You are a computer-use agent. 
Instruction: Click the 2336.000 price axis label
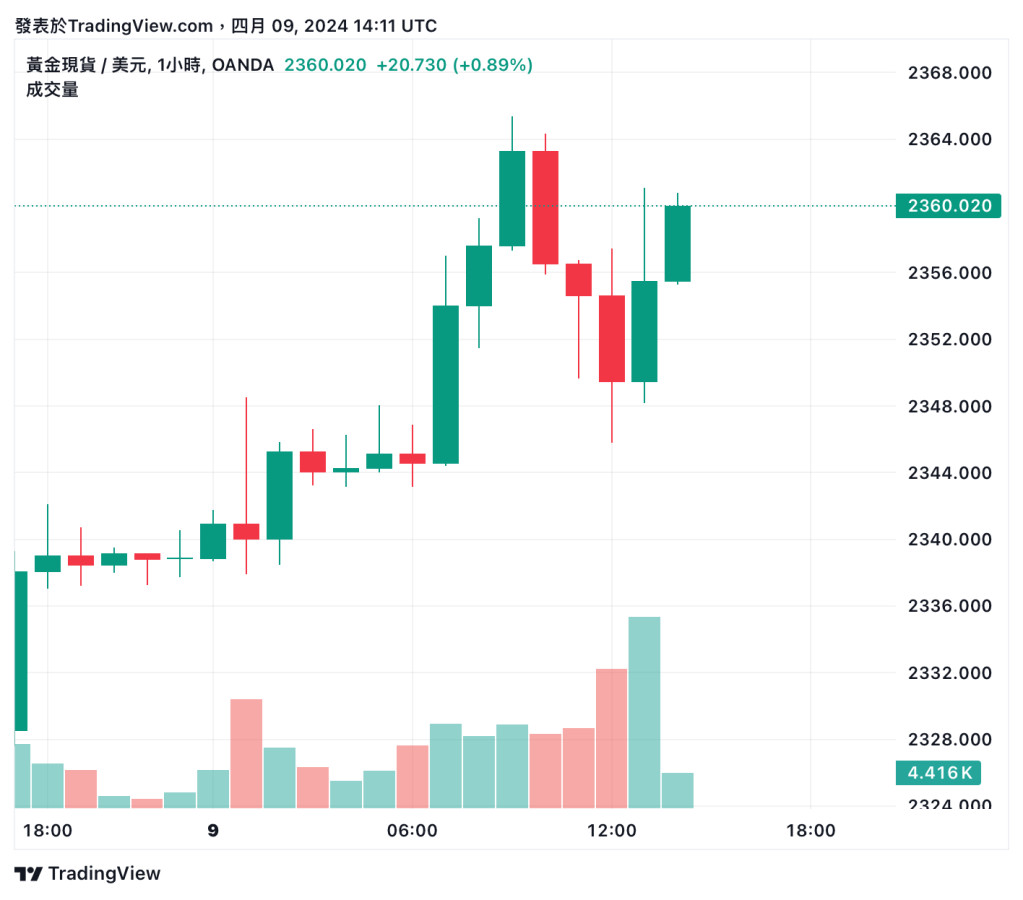click(x=948, y=606)
